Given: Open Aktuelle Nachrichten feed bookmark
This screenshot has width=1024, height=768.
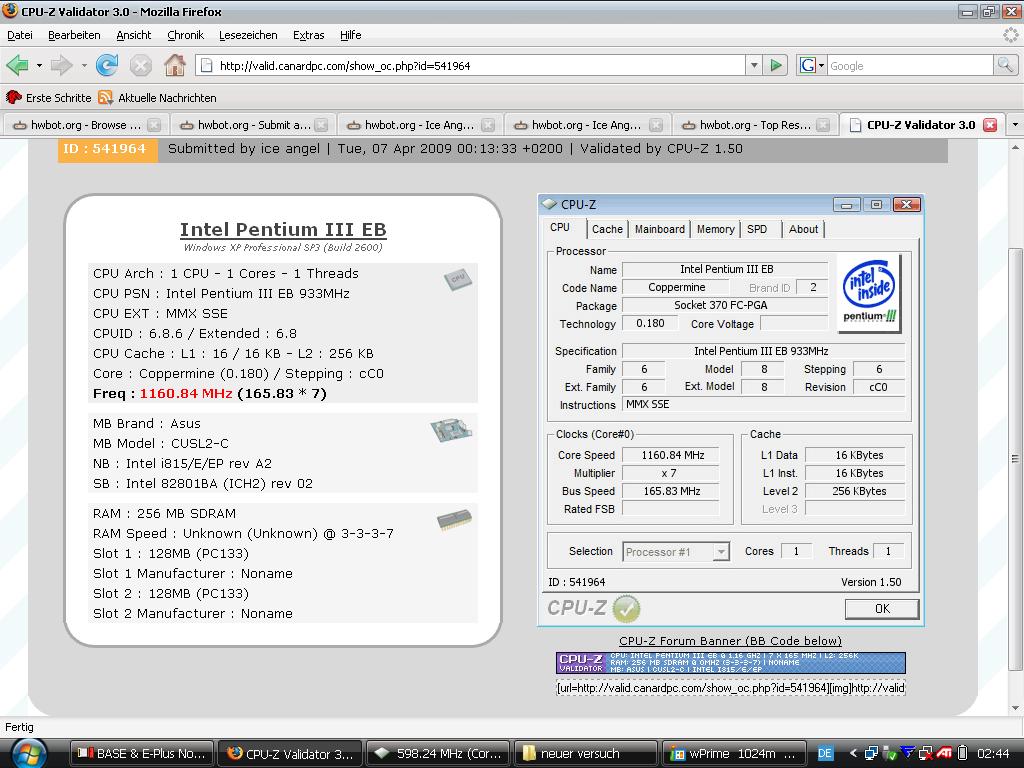Looking at the screenshot, I should point(157,98).
